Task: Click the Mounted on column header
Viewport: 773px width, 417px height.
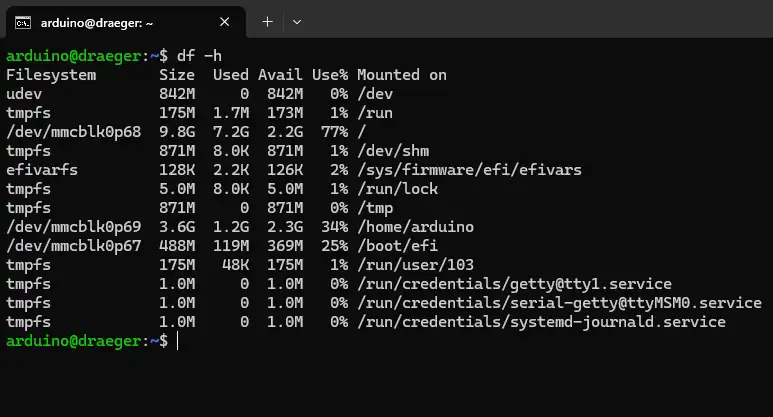Action: pos(402,75)
